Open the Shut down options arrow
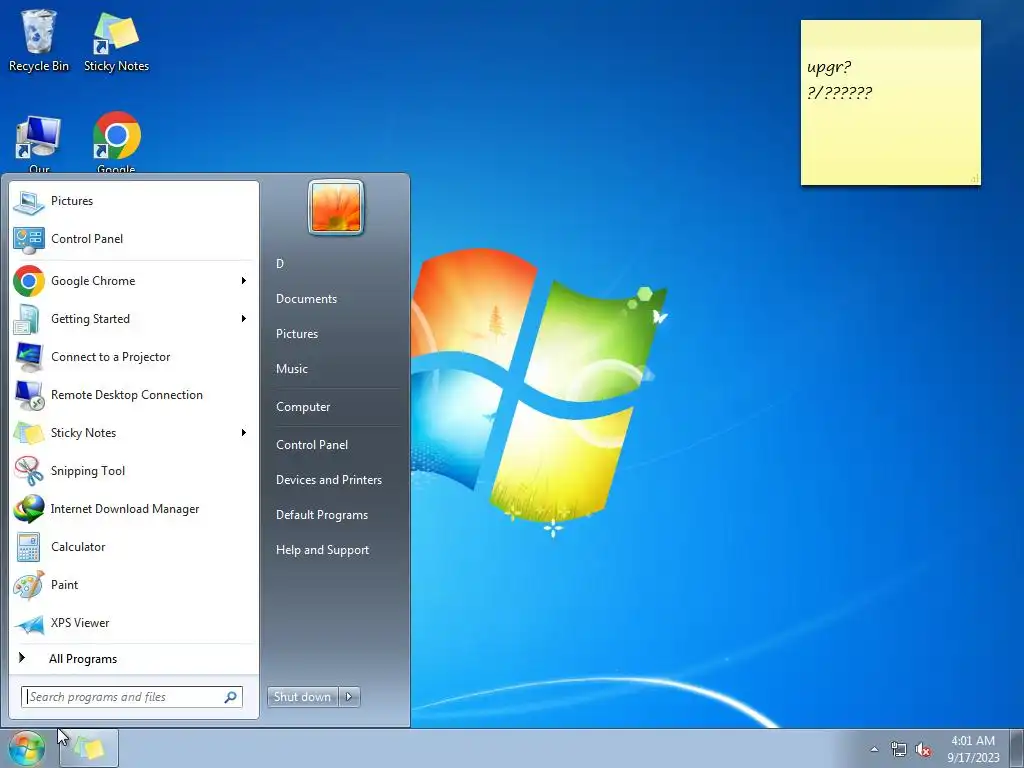The height and width of the screenshot is (768, 1024). click(x=349, y=697)
